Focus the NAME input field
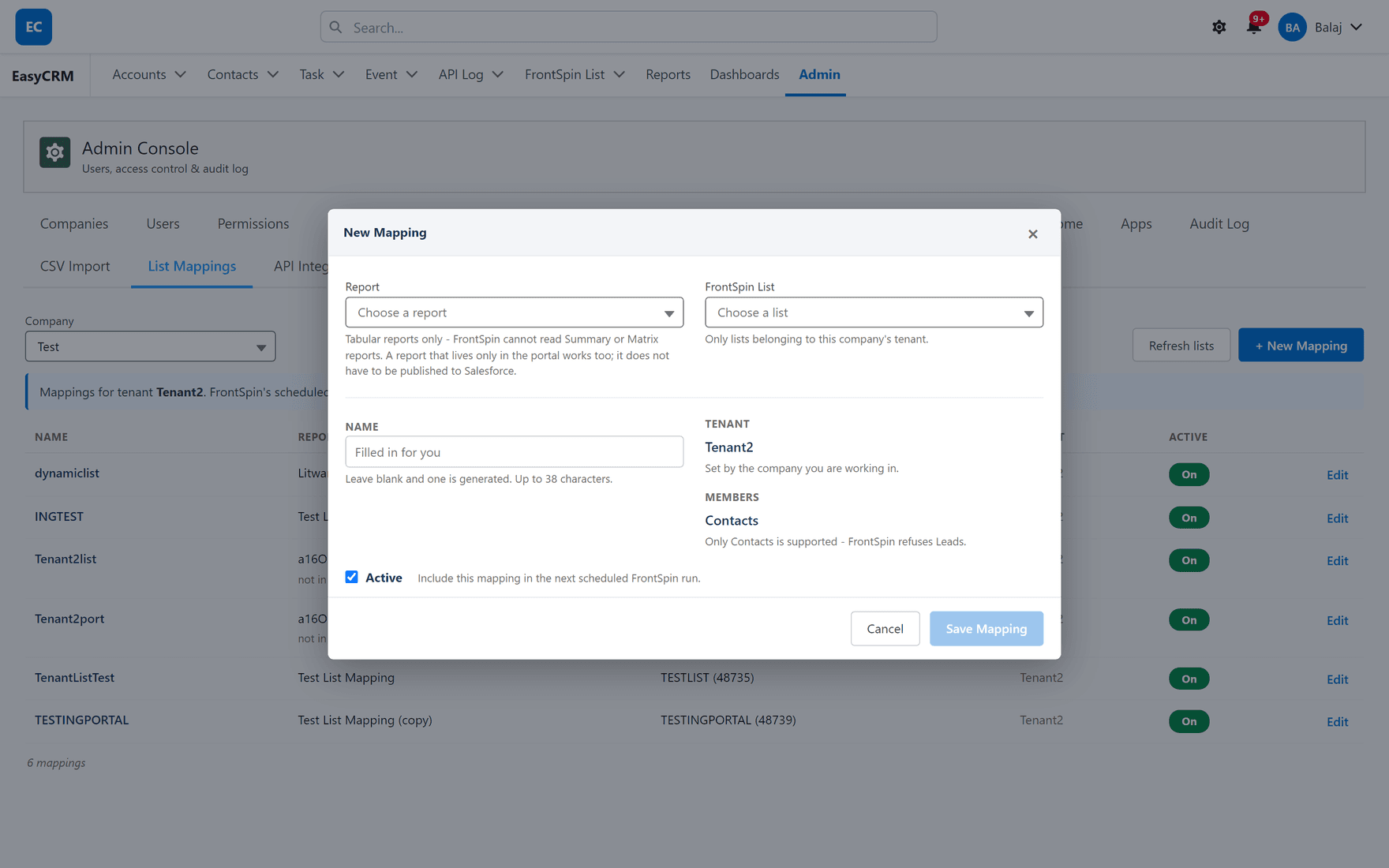 tap(514, 452)
